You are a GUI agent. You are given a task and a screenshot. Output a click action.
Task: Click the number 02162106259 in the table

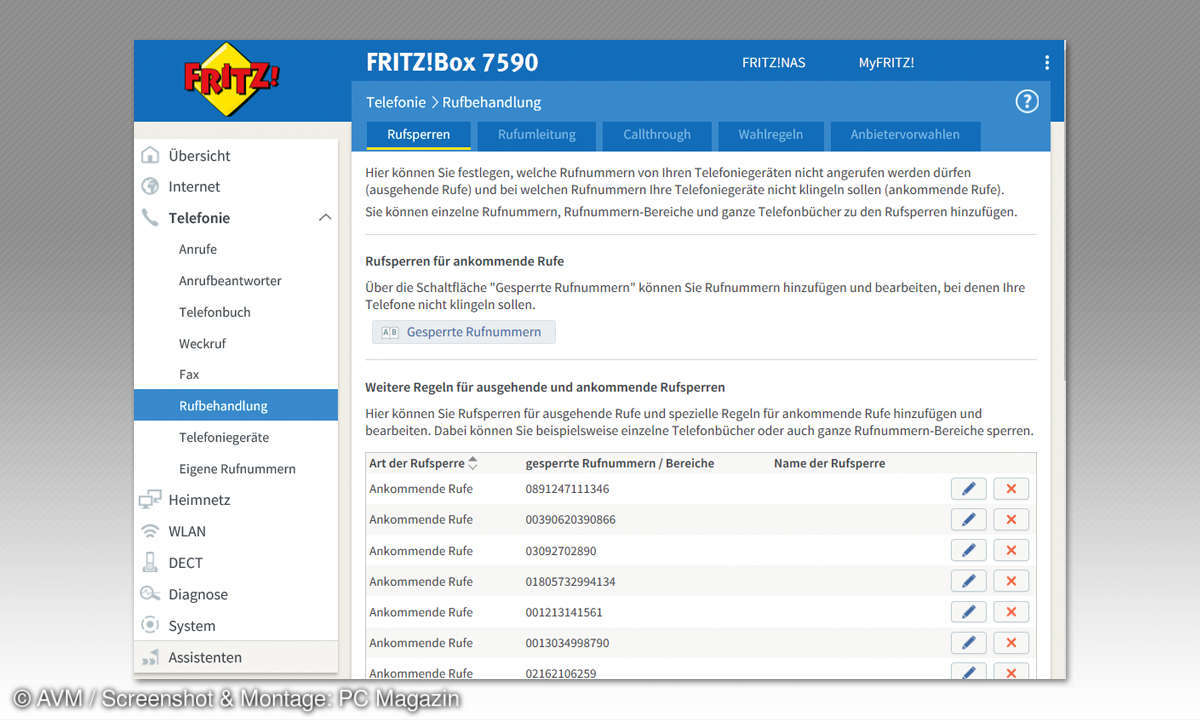pos(561,673)
